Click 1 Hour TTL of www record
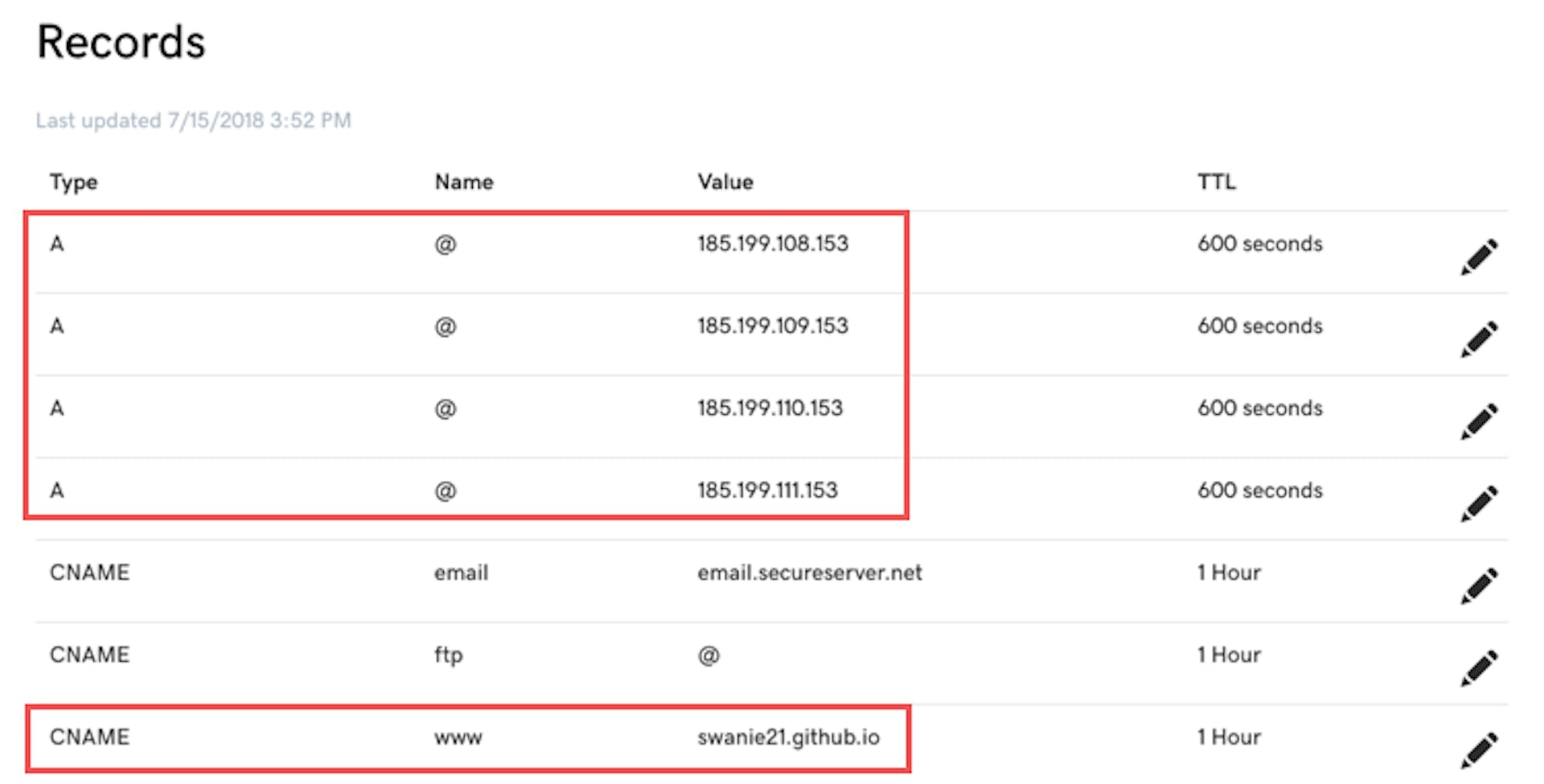 pyautogui.click(x=1228, y=737)
